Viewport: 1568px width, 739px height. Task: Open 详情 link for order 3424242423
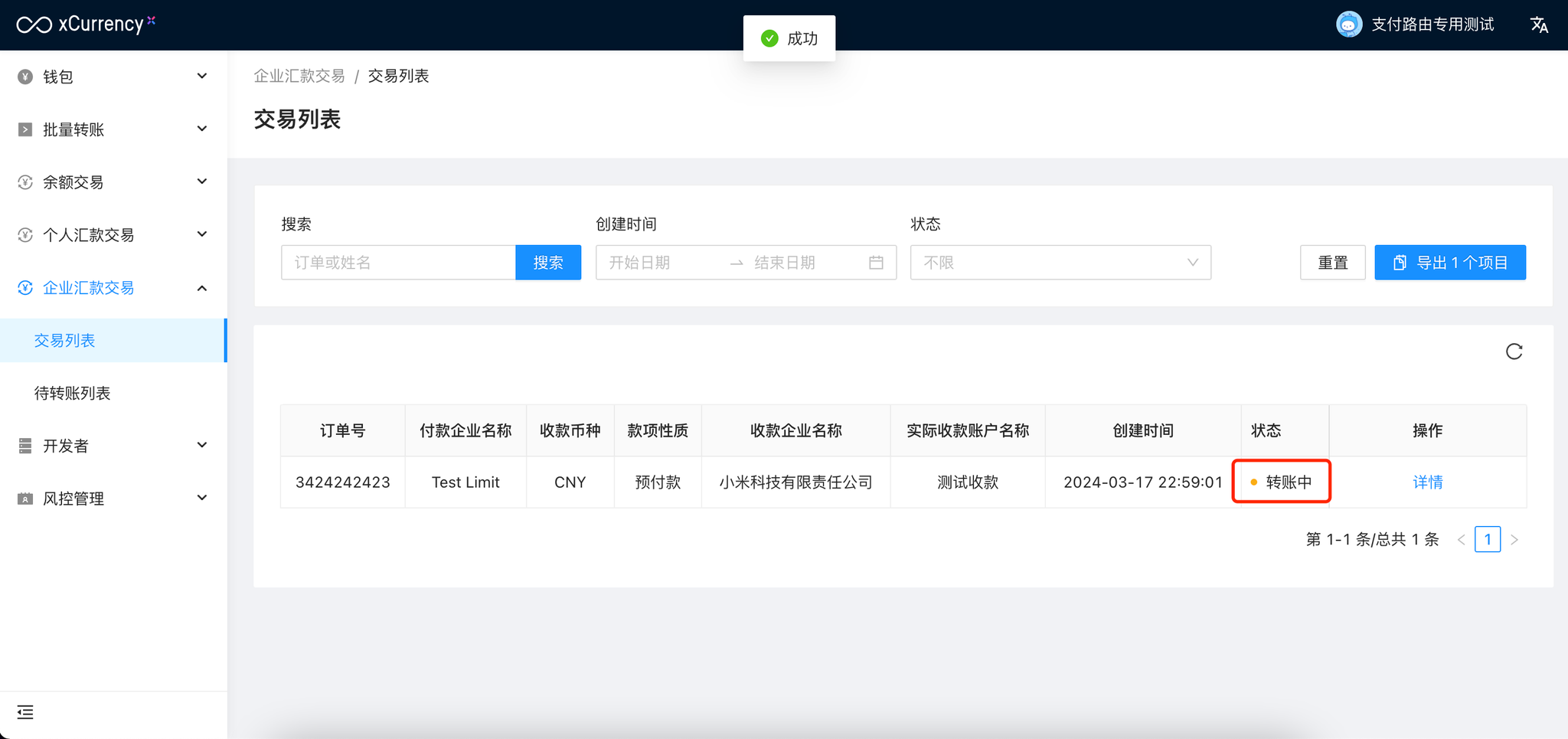1427,482
